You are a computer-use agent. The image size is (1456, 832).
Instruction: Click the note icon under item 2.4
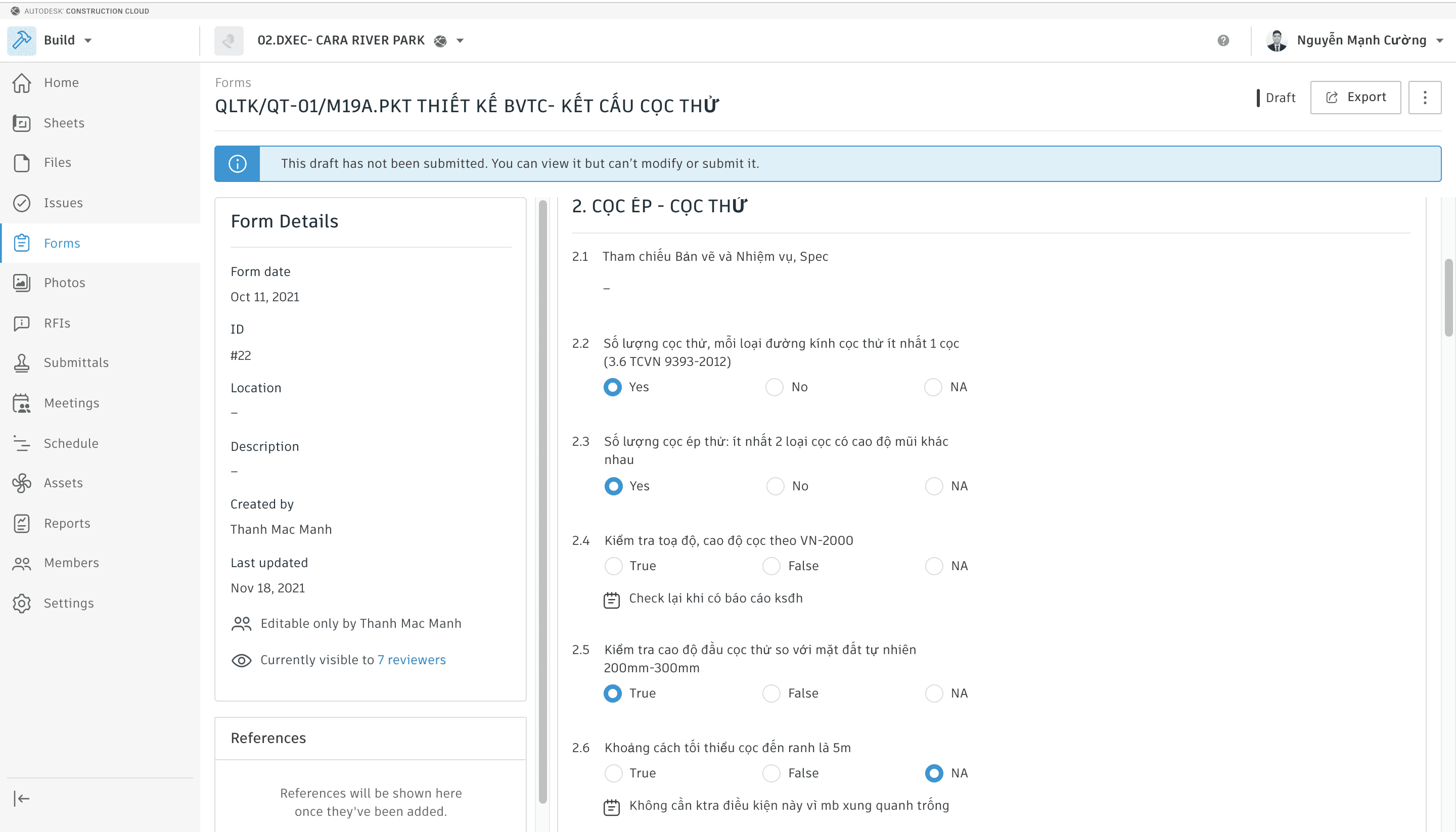tap(611, 600)
